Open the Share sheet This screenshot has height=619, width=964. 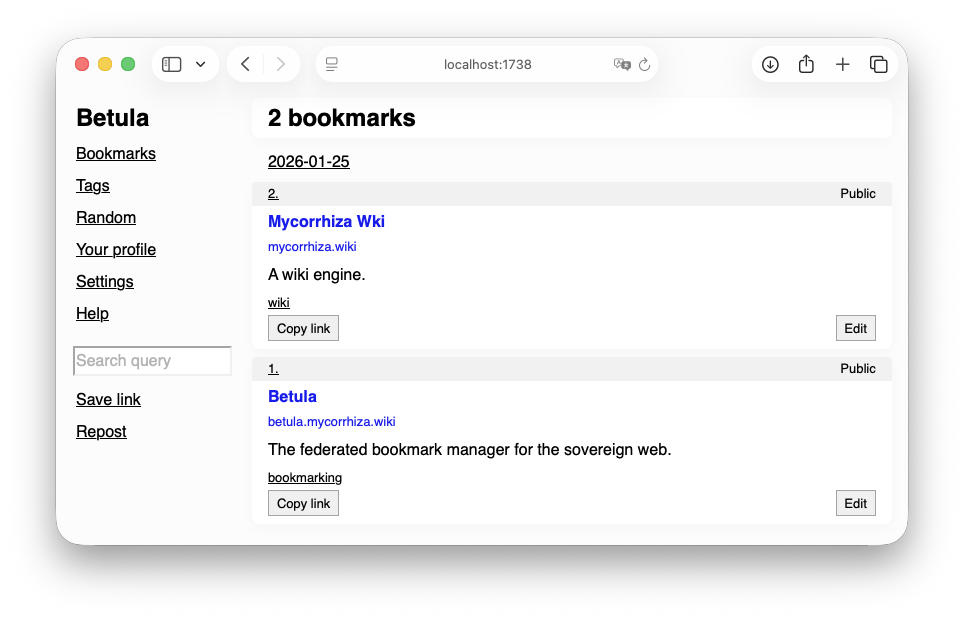point(806,63)
